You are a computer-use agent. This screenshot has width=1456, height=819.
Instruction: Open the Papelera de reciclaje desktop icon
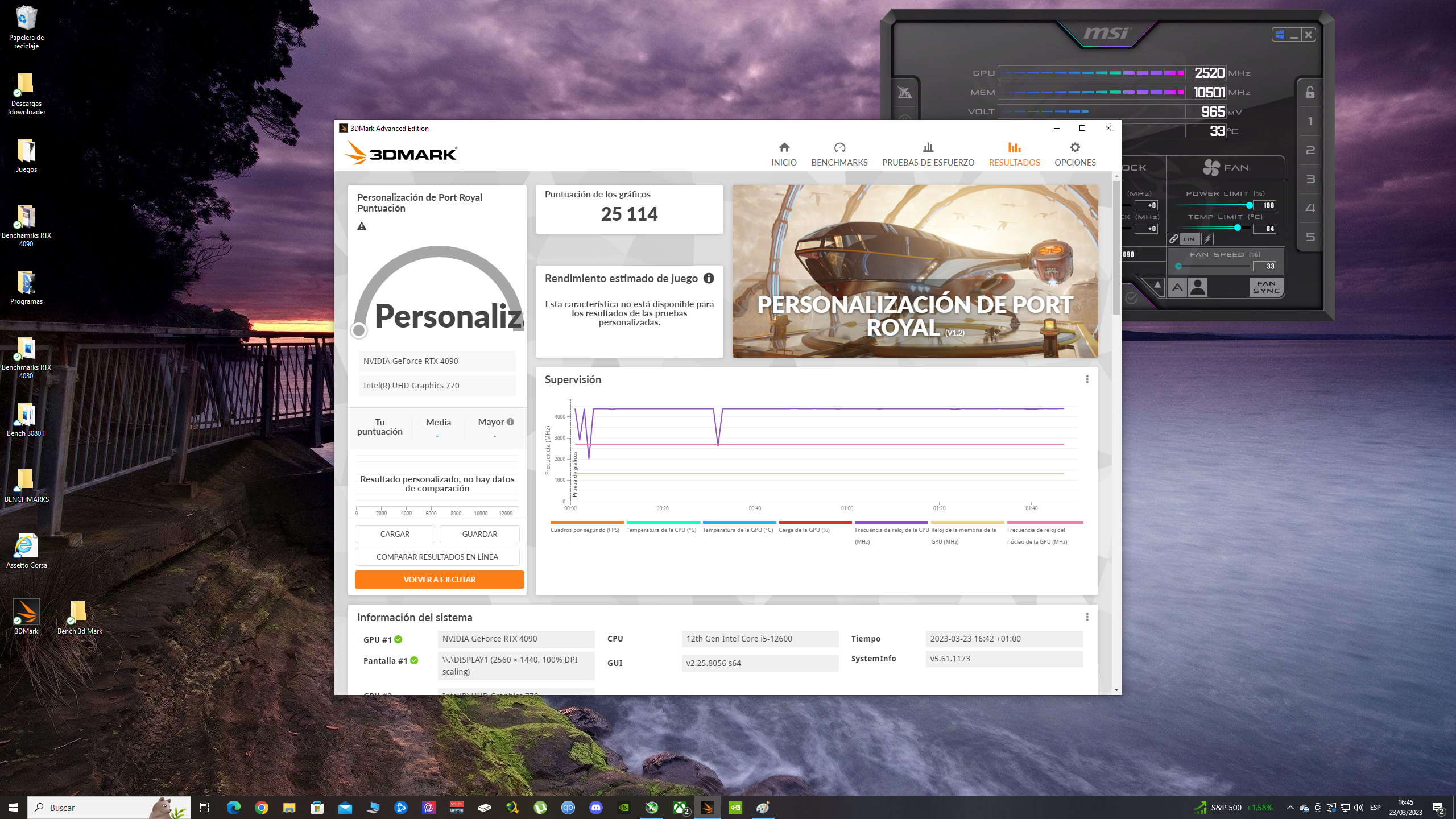click(26, 27)
